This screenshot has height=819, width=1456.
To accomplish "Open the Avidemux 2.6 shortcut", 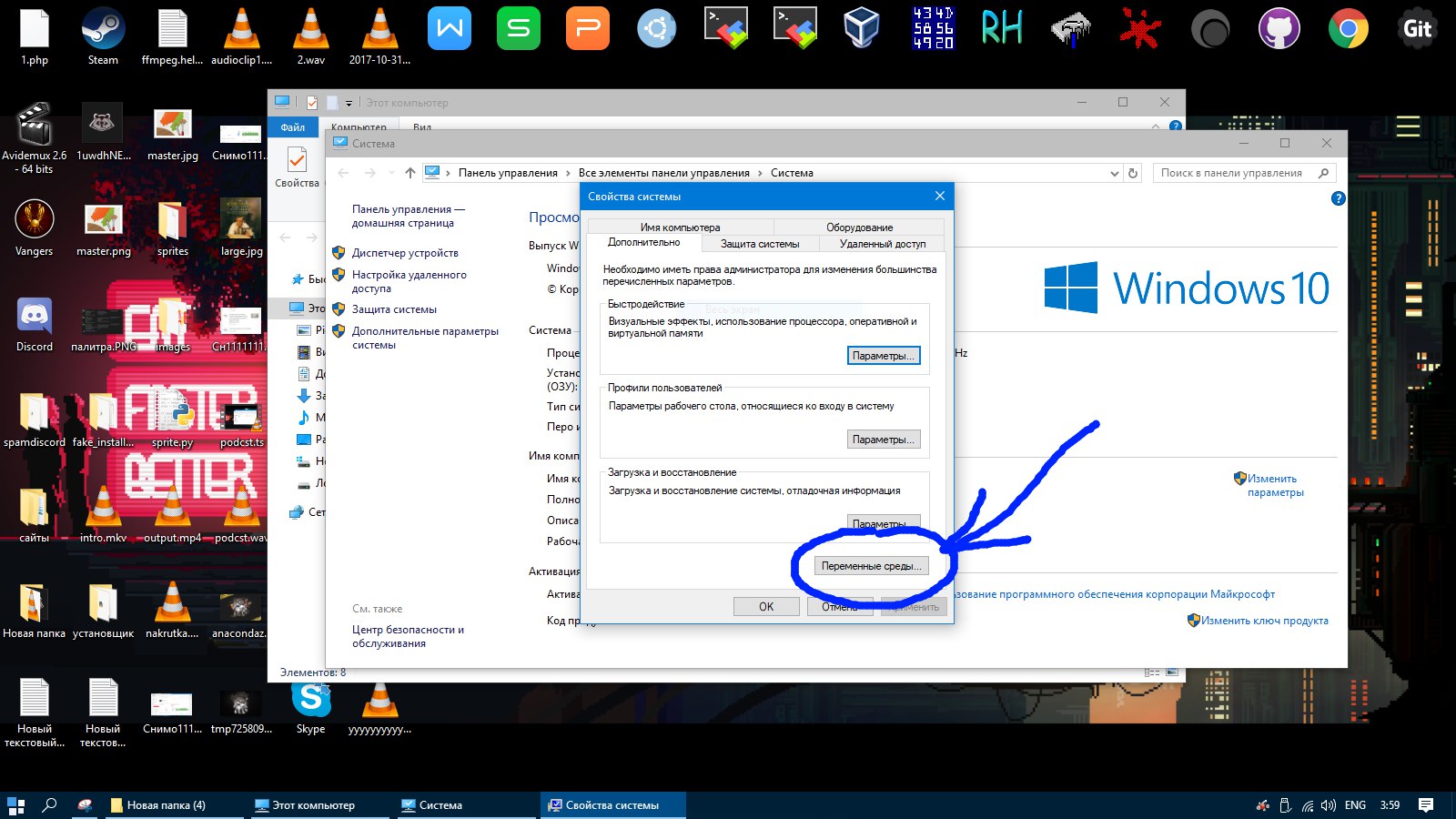I will pyautogui.click(x=35, y=138).
